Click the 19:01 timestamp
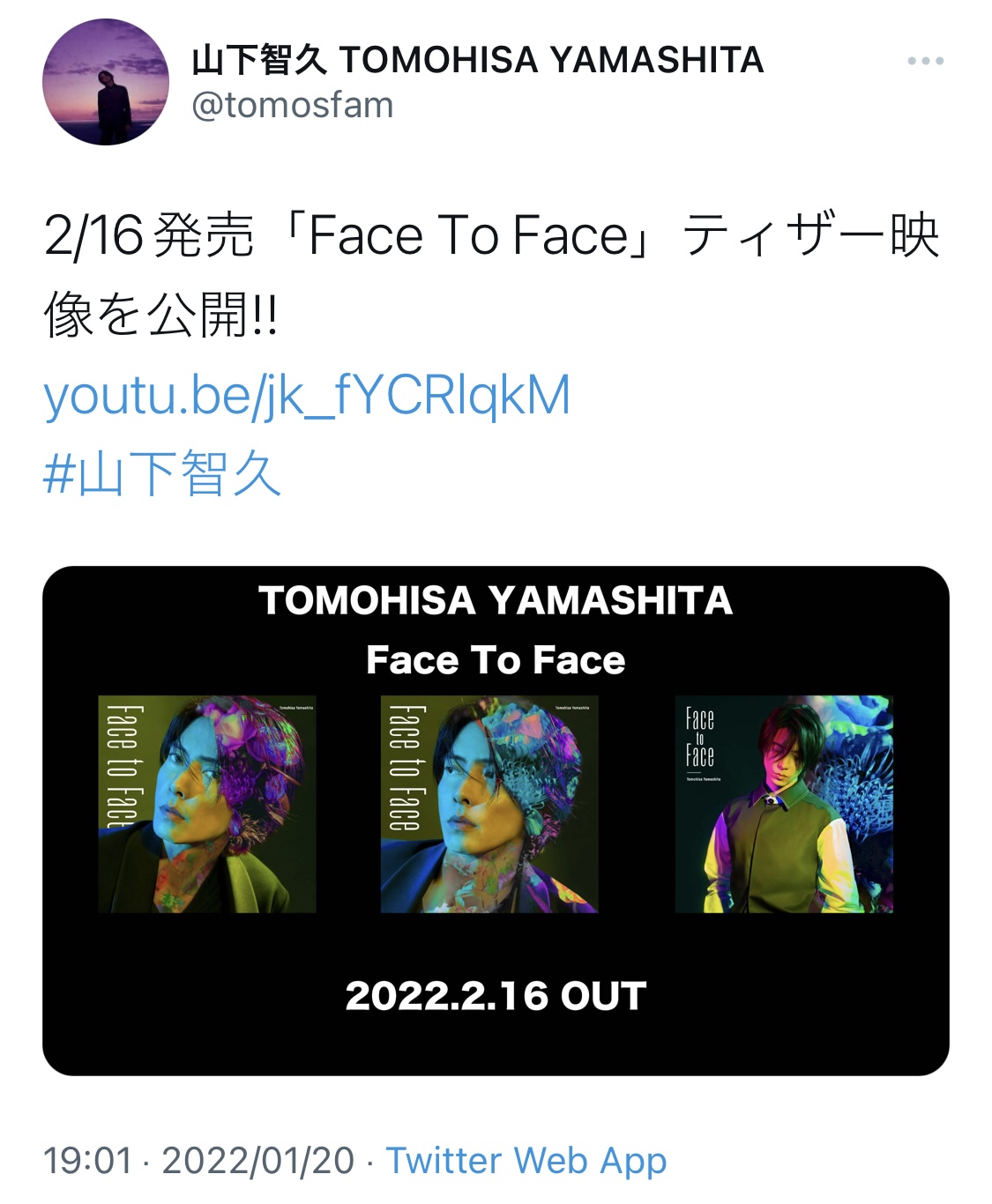Image resolution: width=992 pixels, height=1204 pixels. click(x=87, y=1161)
